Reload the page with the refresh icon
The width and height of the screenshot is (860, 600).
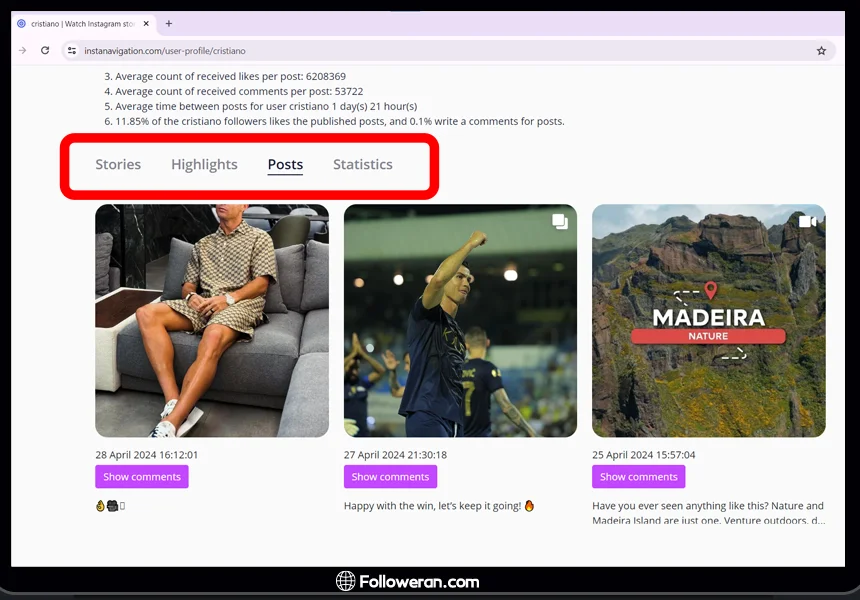point(45,50)
